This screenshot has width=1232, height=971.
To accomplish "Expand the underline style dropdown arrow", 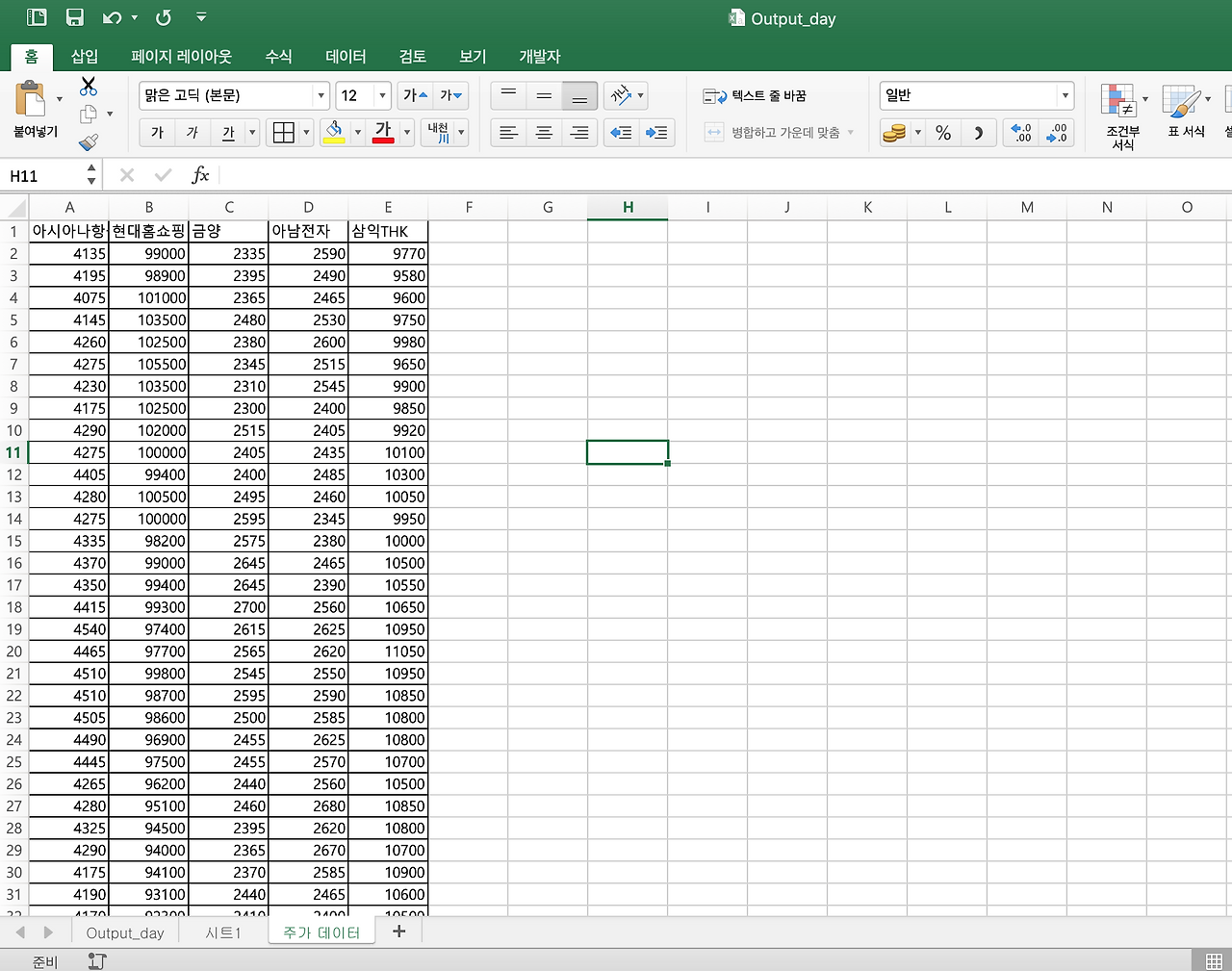I will [253, 133].
